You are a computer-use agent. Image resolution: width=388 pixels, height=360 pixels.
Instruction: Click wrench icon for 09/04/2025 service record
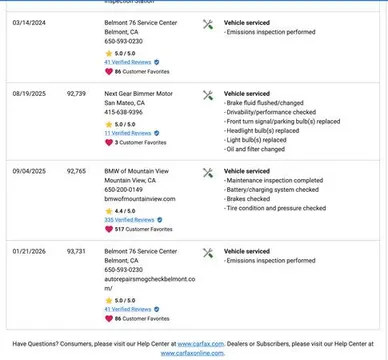click(x=208, y=173)
